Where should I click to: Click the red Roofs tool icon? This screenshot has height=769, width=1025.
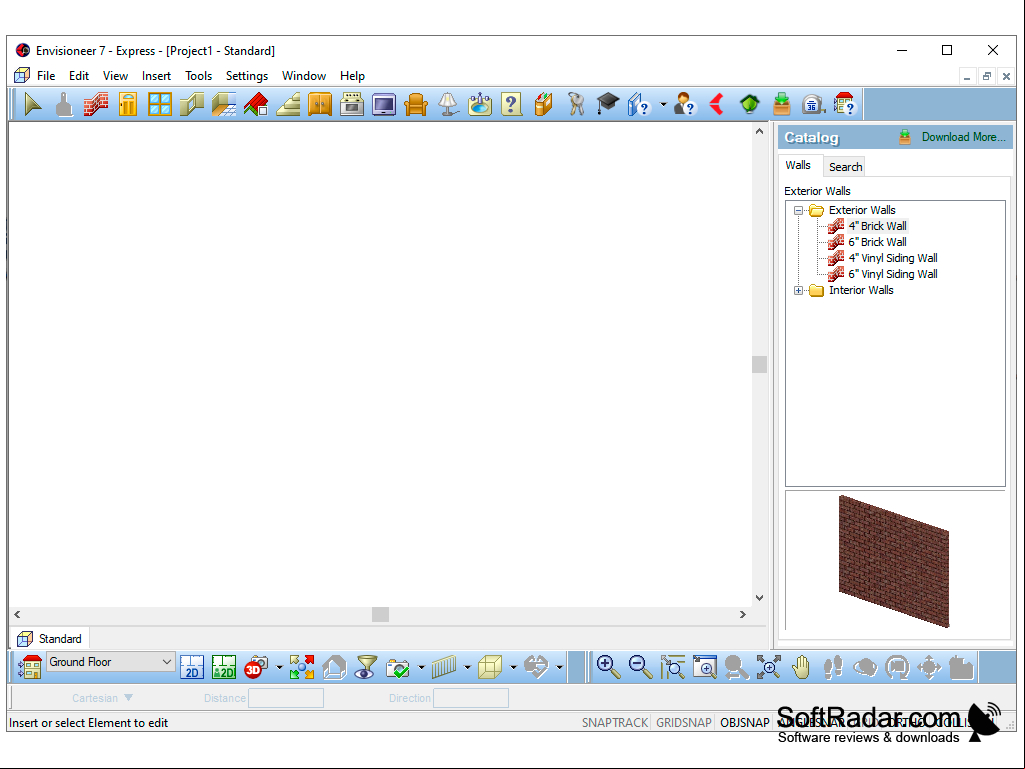[256, 105]
